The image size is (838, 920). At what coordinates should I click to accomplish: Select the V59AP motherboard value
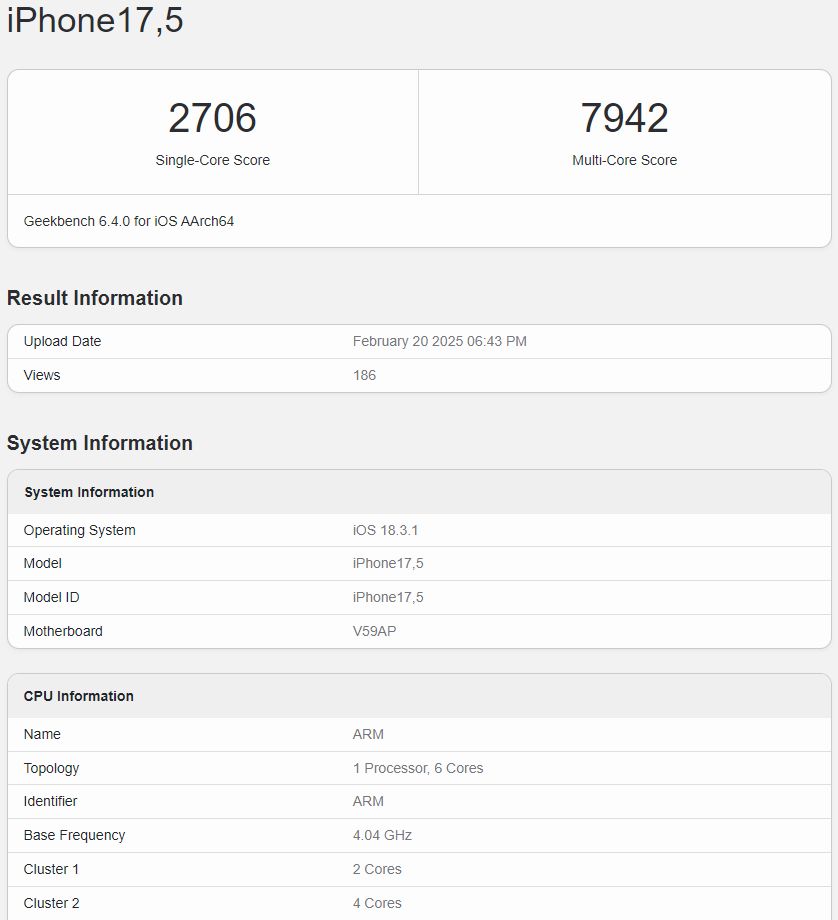(374, 631)
